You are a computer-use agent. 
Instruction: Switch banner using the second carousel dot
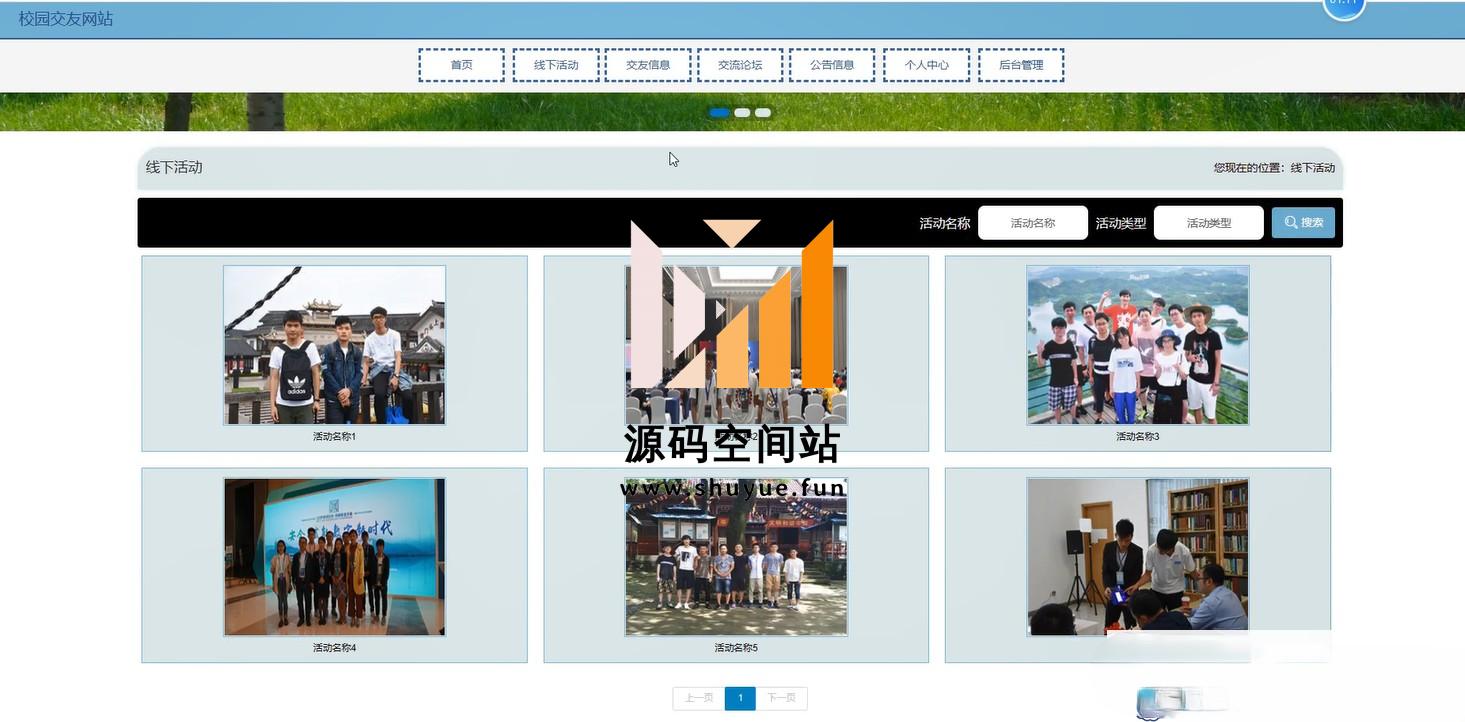(742, 113)
